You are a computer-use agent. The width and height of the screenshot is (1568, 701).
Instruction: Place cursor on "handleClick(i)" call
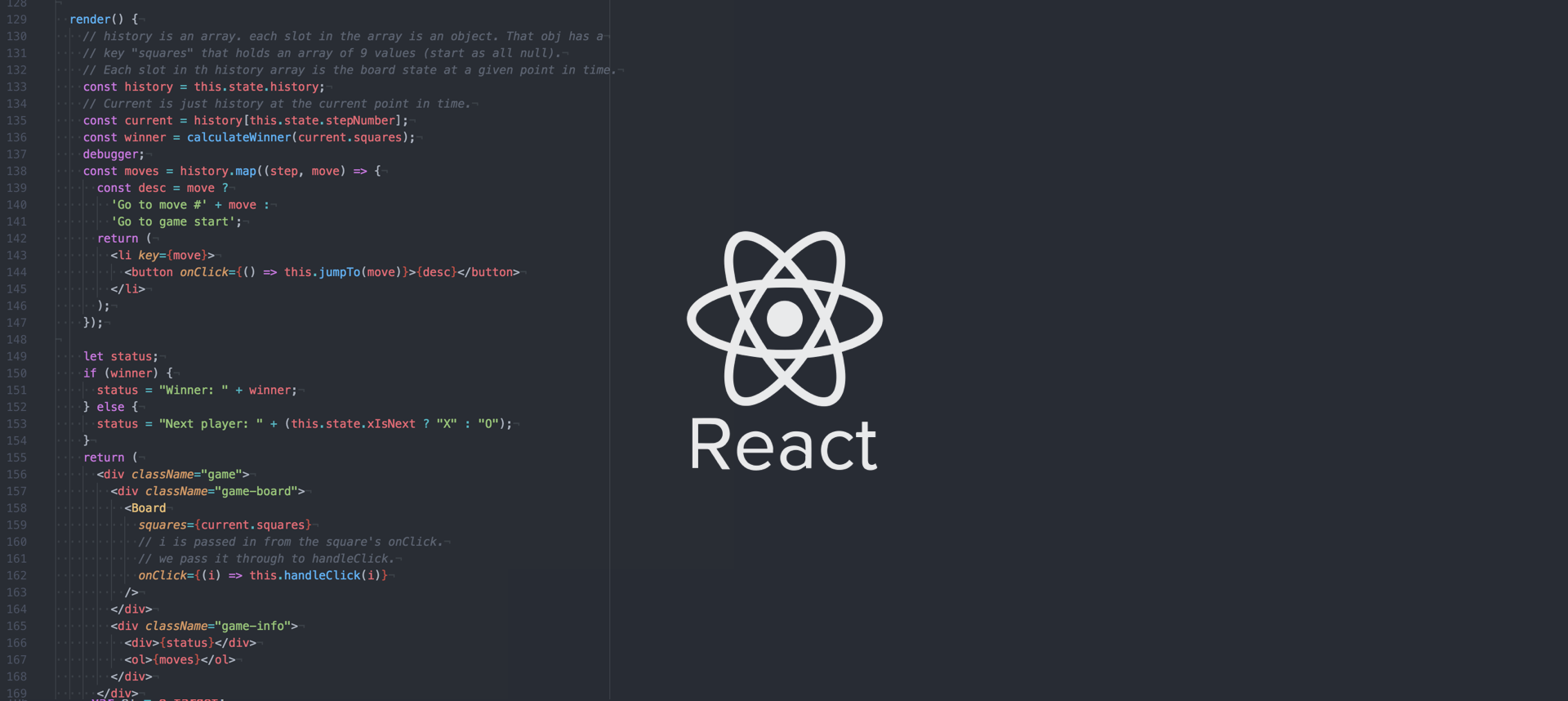(332, 575)
